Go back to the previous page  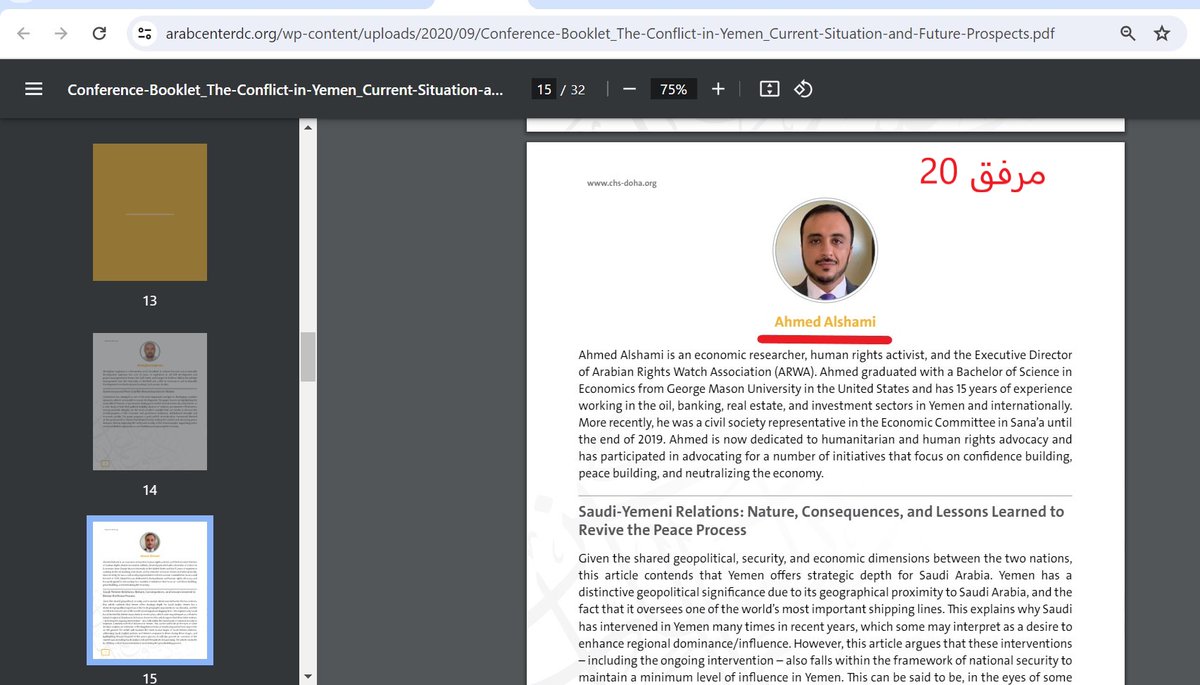[24, 33]
